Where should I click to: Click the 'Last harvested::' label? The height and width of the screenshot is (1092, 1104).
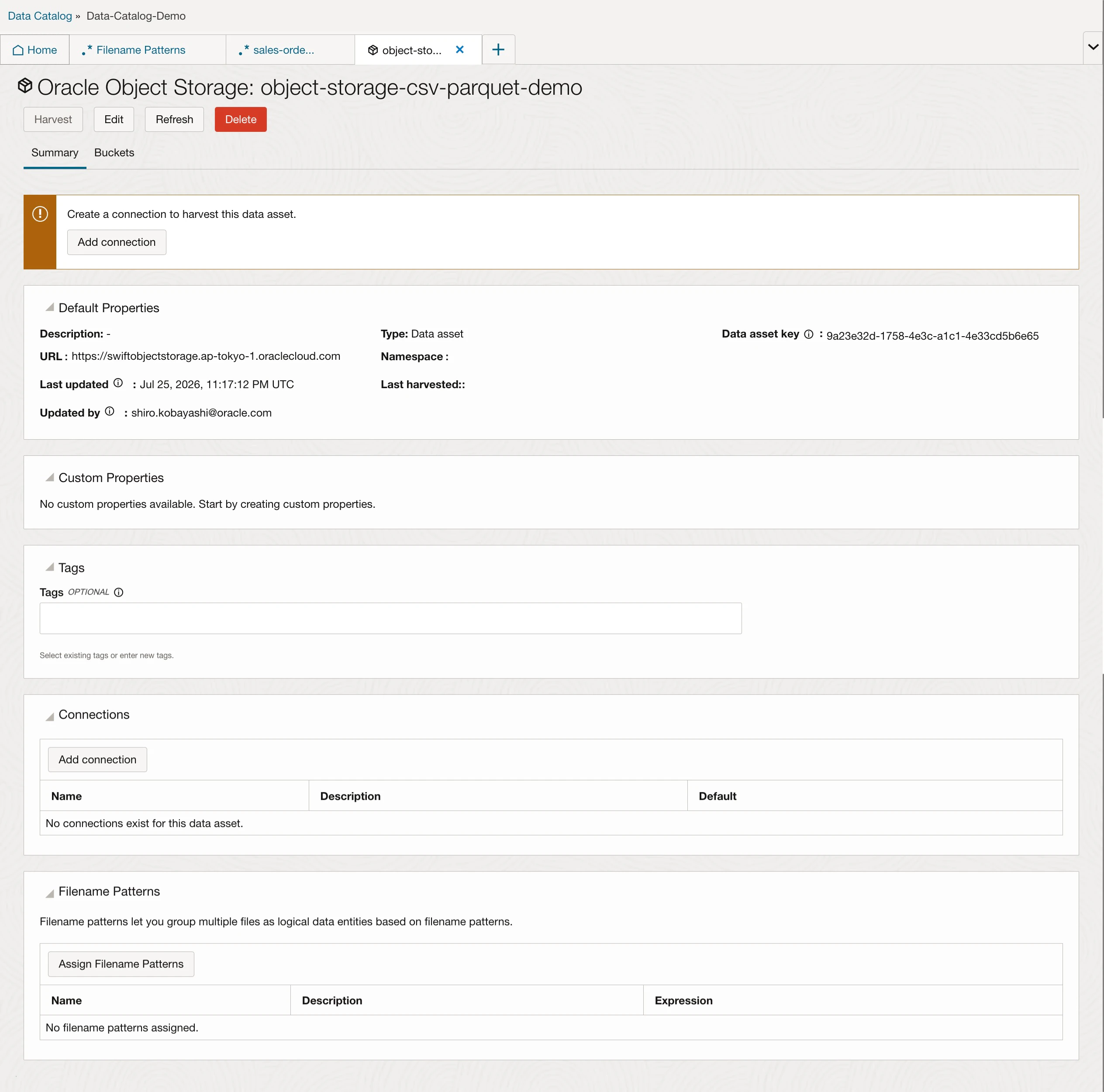423,385
